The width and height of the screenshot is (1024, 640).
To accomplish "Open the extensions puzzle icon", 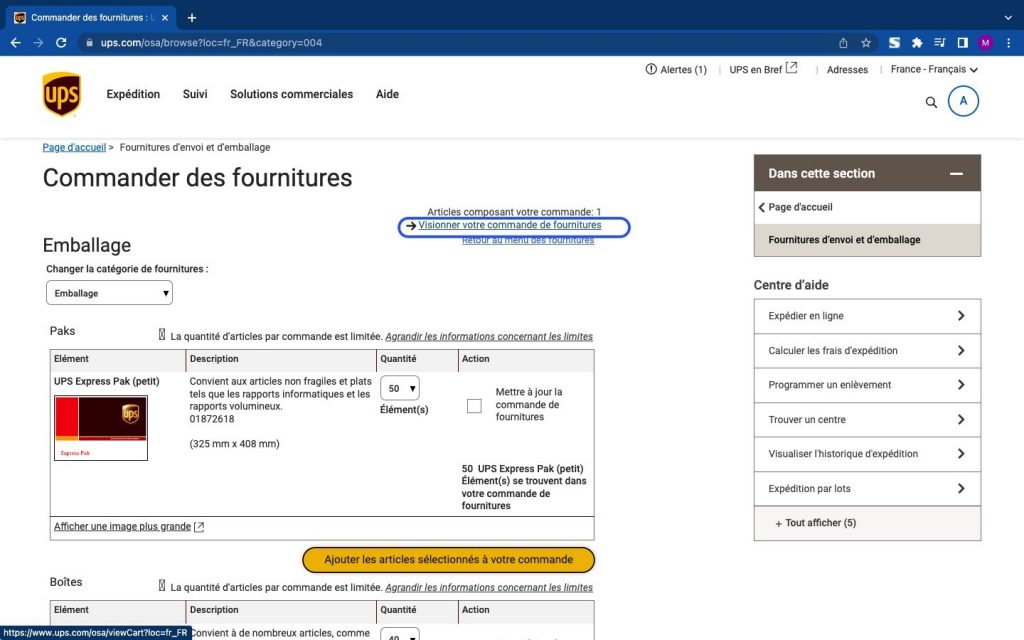I will click(x=917, y=42).
